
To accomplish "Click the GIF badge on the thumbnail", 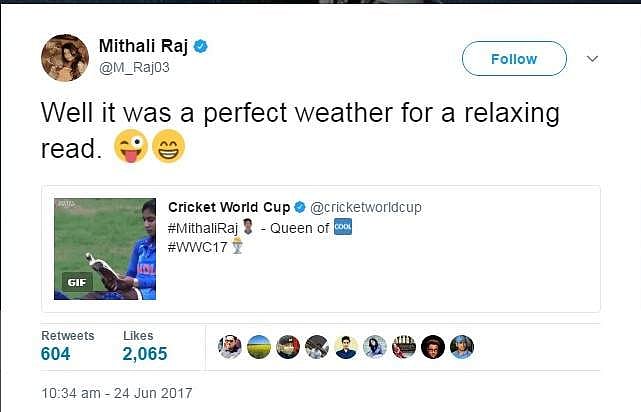I will [x=76, y=282].
